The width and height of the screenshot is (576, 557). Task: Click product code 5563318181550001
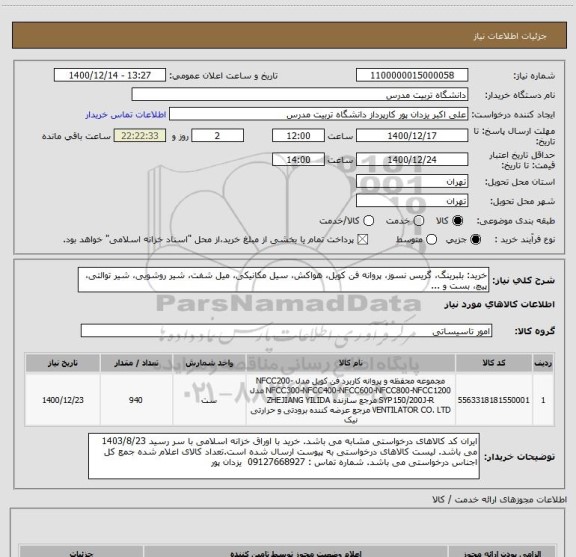click(494, 400)
